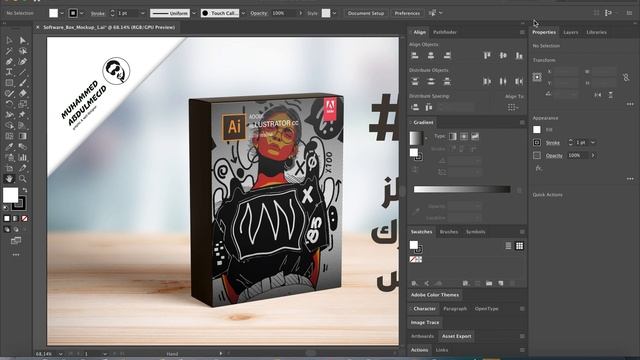Switch to the Layers tab
Image resolution: width=640 pixels, height=360 pixels.
click(x=571, y=32)
